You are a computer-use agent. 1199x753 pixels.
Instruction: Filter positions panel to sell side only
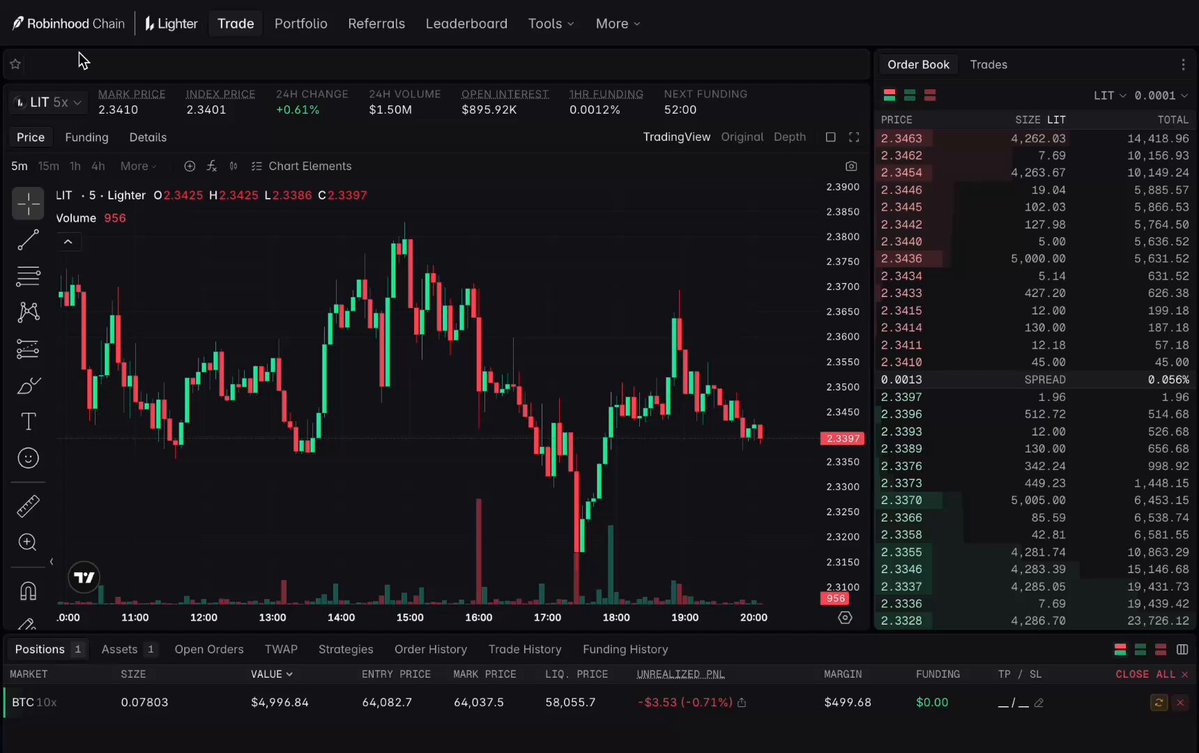(x=1161, y=650)
